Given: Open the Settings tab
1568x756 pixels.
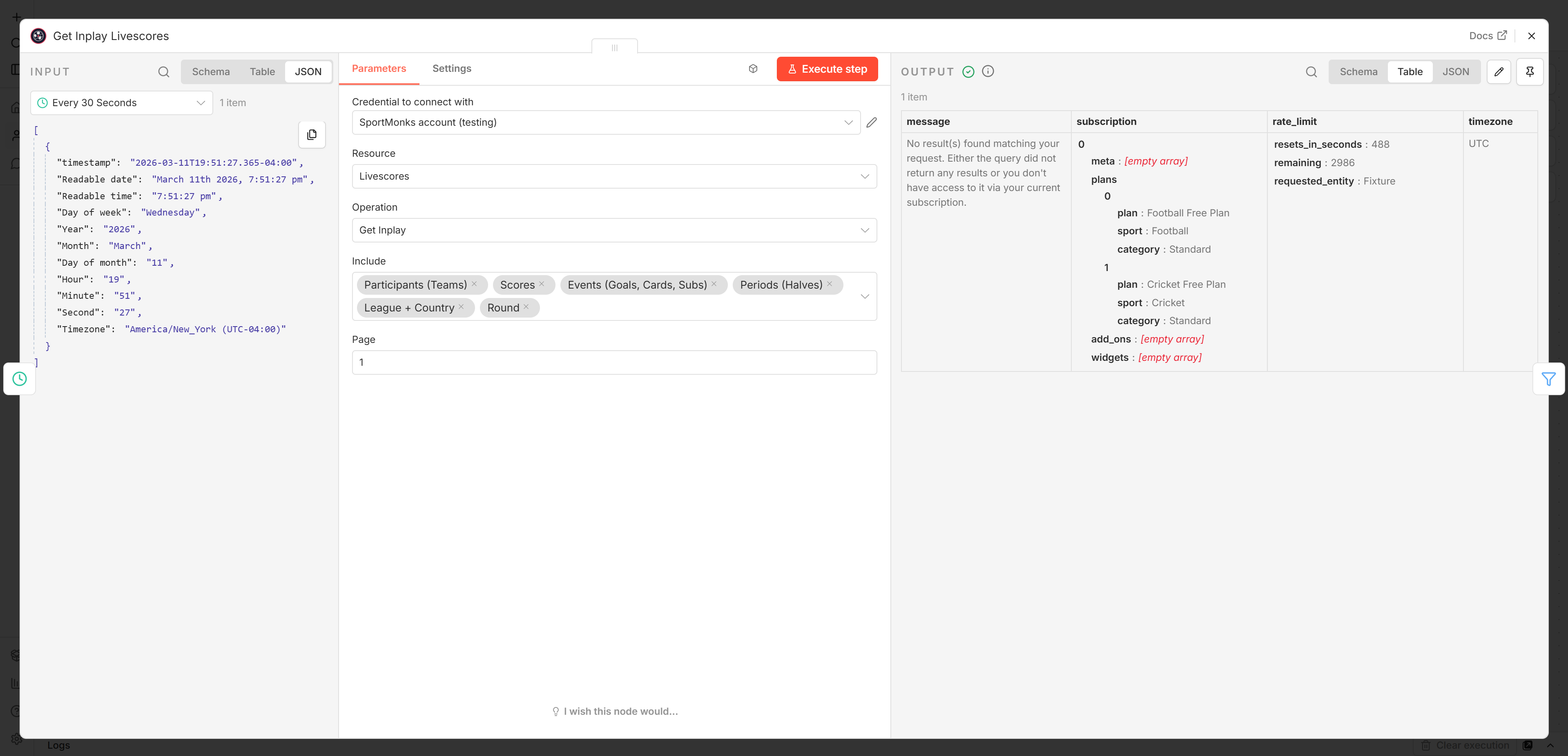Looking at the screenshot, I should point(452,69).
